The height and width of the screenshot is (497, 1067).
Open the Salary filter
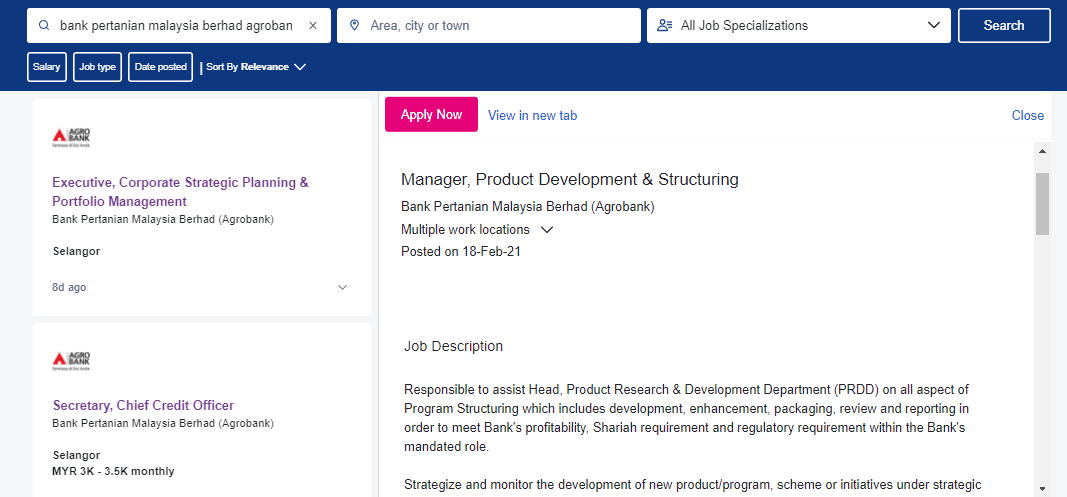[x=47, y=67]
